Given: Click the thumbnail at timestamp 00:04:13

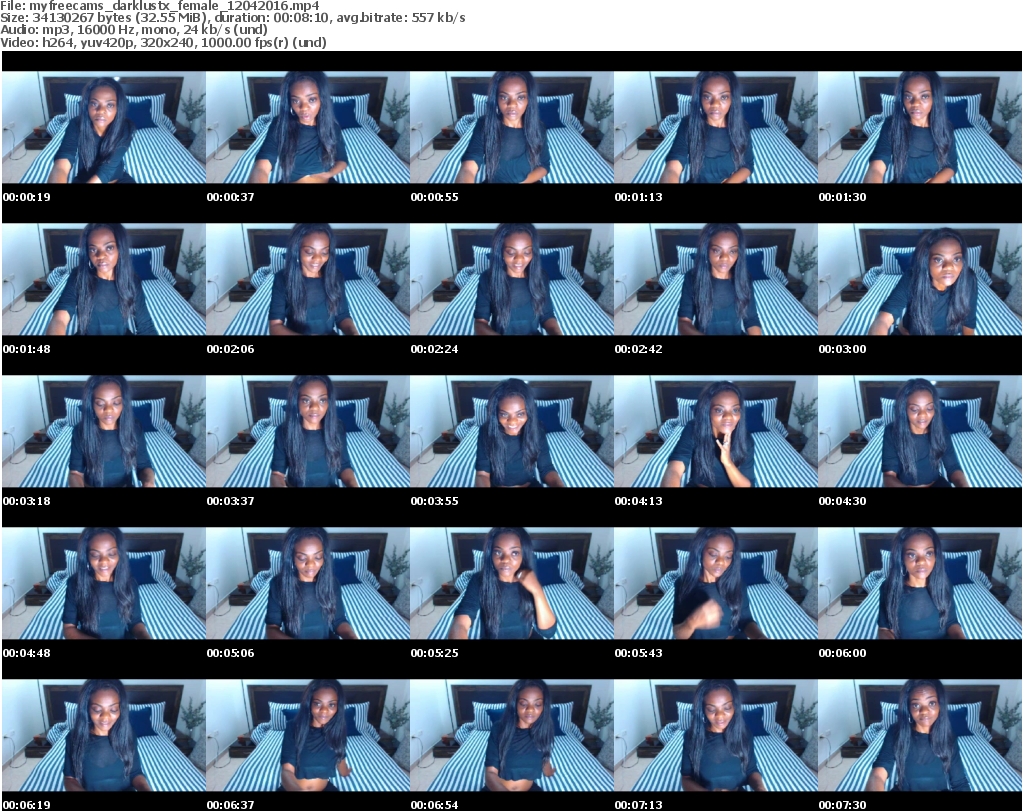Looking at the screenshot, I should [716, 432].
